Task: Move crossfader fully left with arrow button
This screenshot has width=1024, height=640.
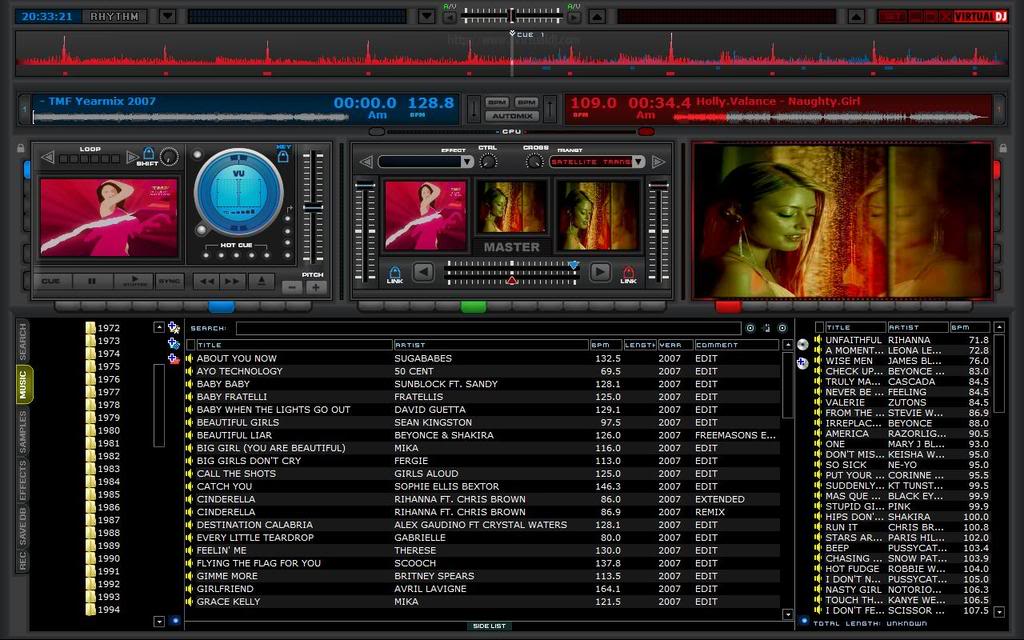Action: [x=423, y=272]
